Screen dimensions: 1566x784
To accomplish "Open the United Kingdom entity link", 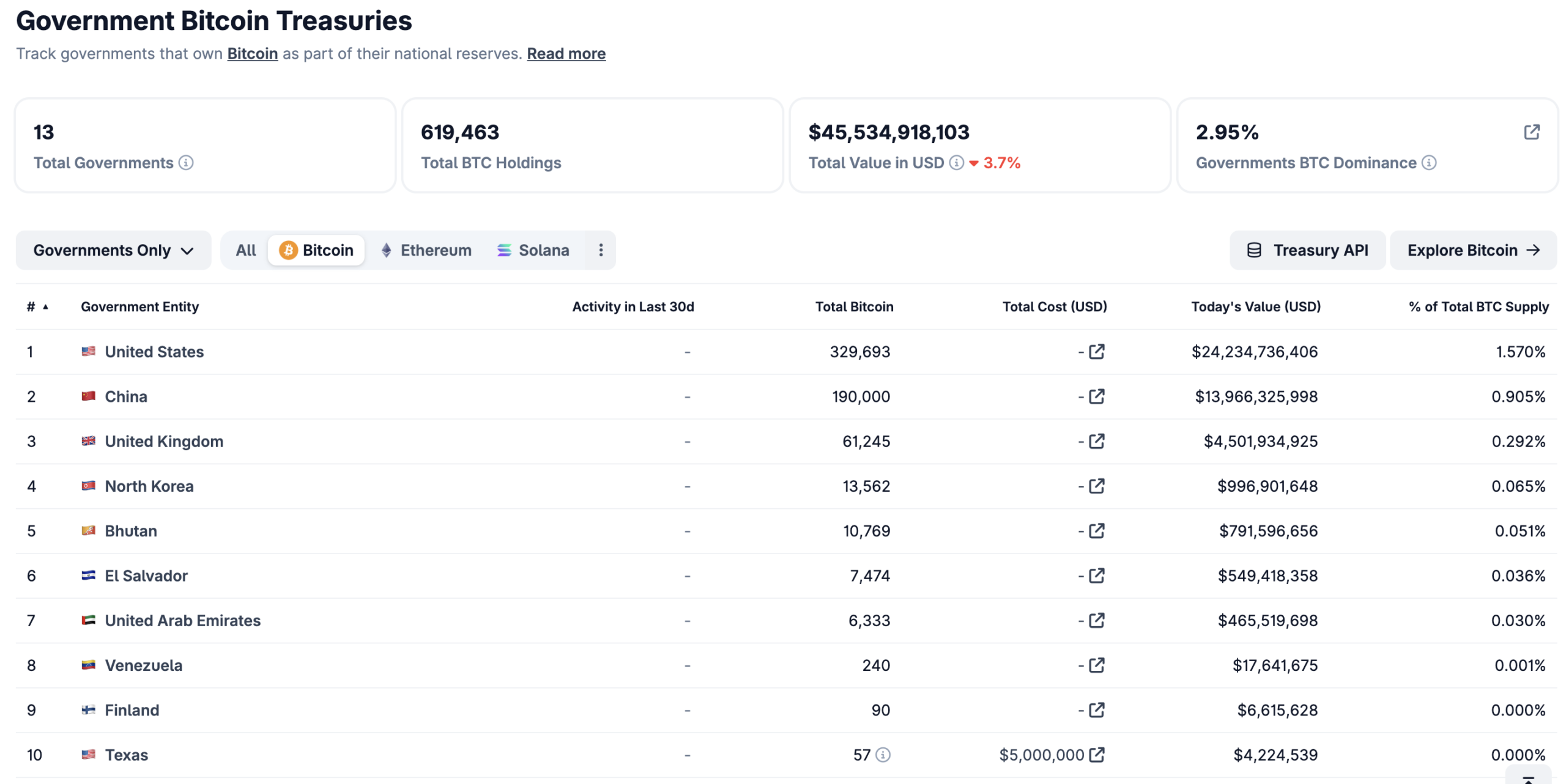I will tap(164, 441).
